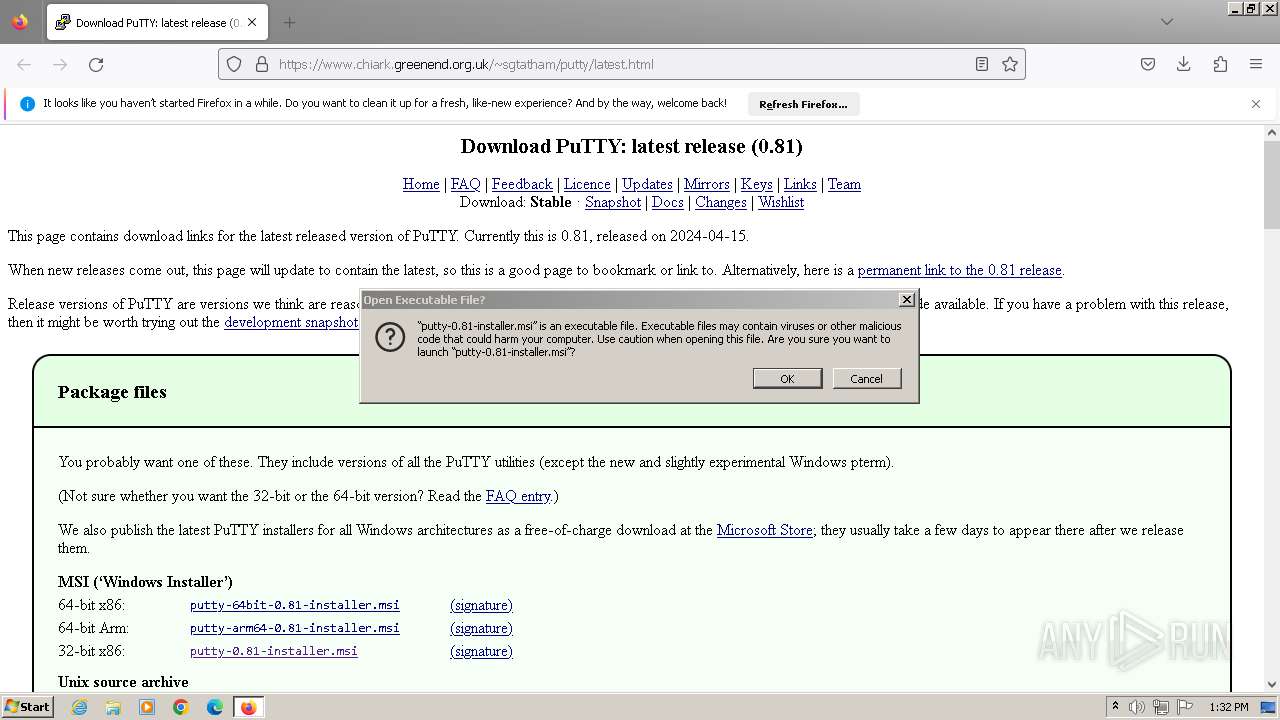Viewport: 1280px width, 720px height.
Task: Click the URL address field
Action: tap(622, 64)
